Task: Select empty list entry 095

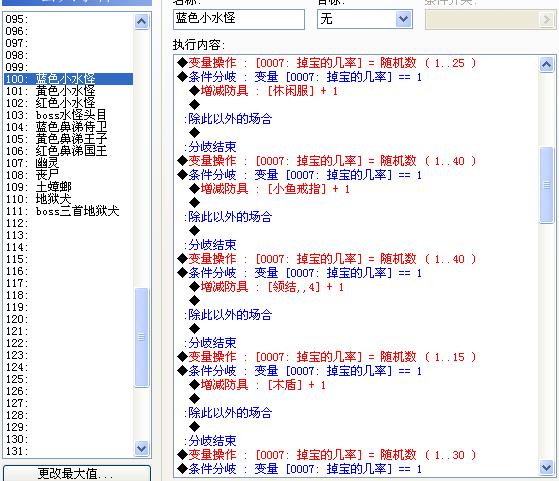Action: click(x=68, y=19)
